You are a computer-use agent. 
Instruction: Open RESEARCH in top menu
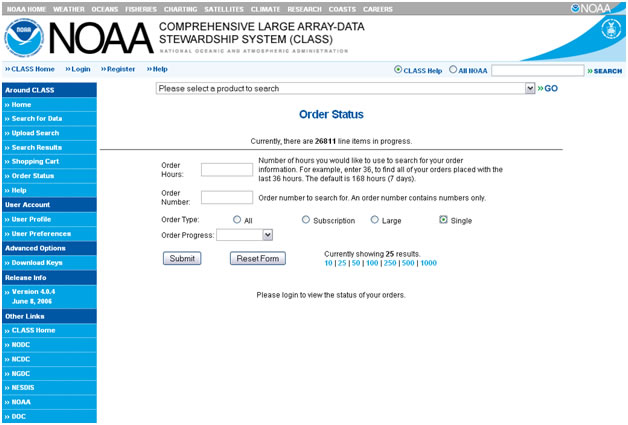[x=304, y=9]
